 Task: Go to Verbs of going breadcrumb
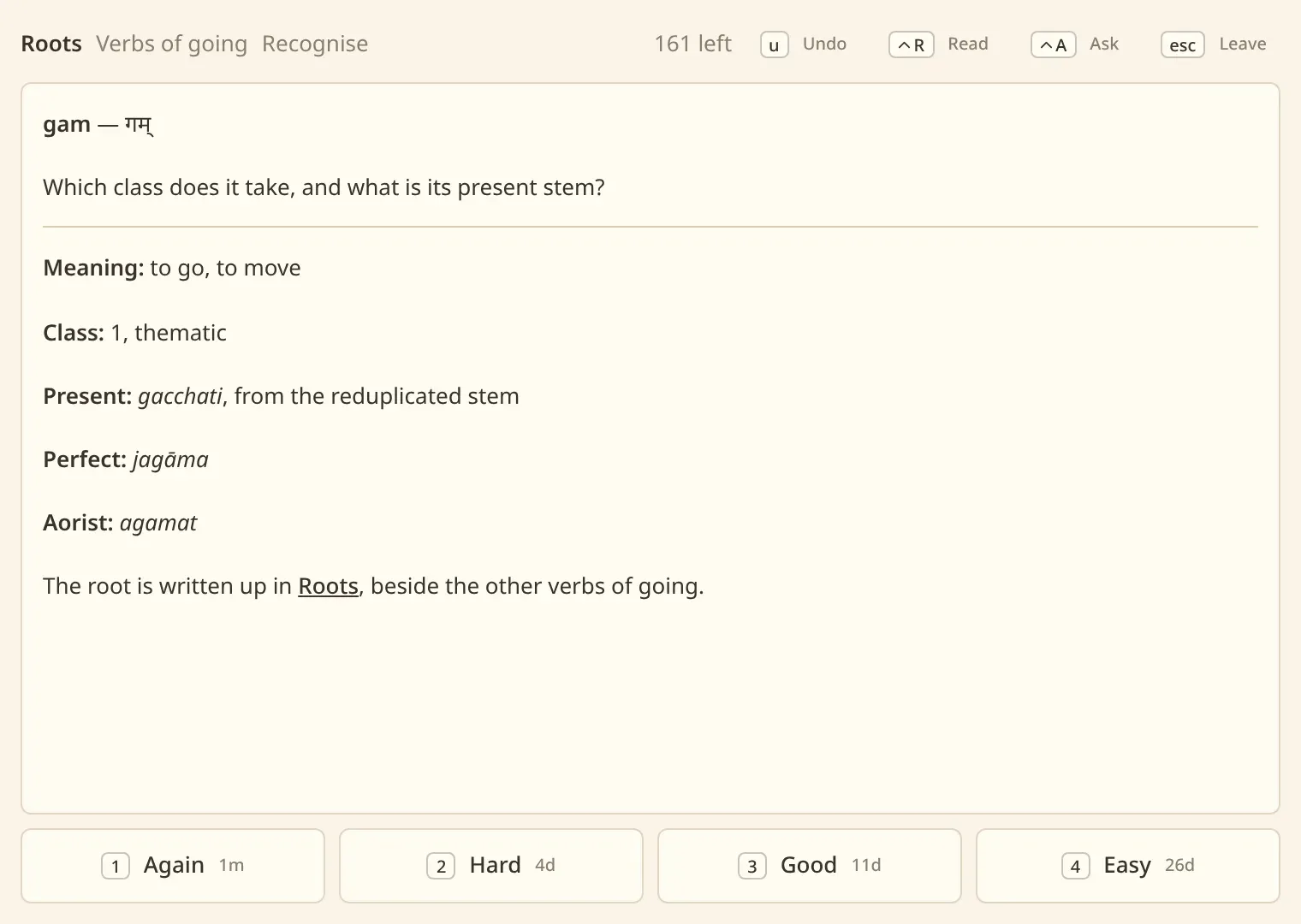click(171, 44)
